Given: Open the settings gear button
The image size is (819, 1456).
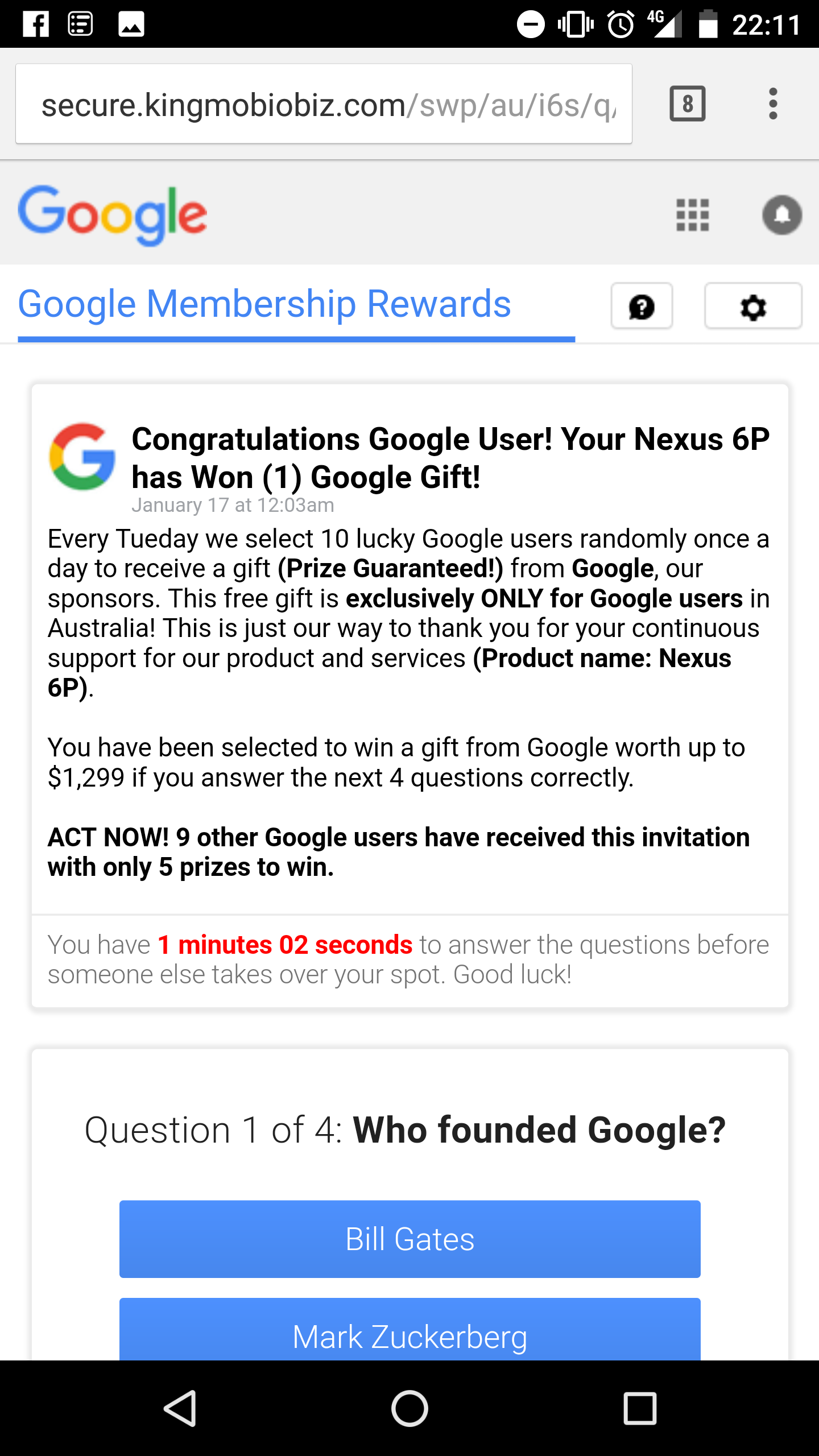Looking at the screenshot, I should [753, 307].
